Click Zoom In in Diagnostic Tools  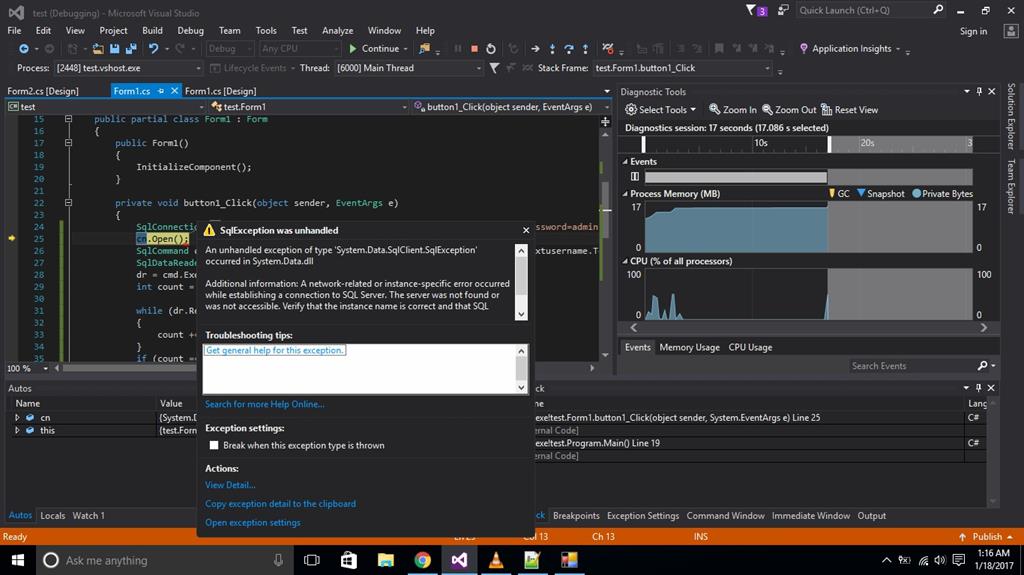click(x=733, y=110)
